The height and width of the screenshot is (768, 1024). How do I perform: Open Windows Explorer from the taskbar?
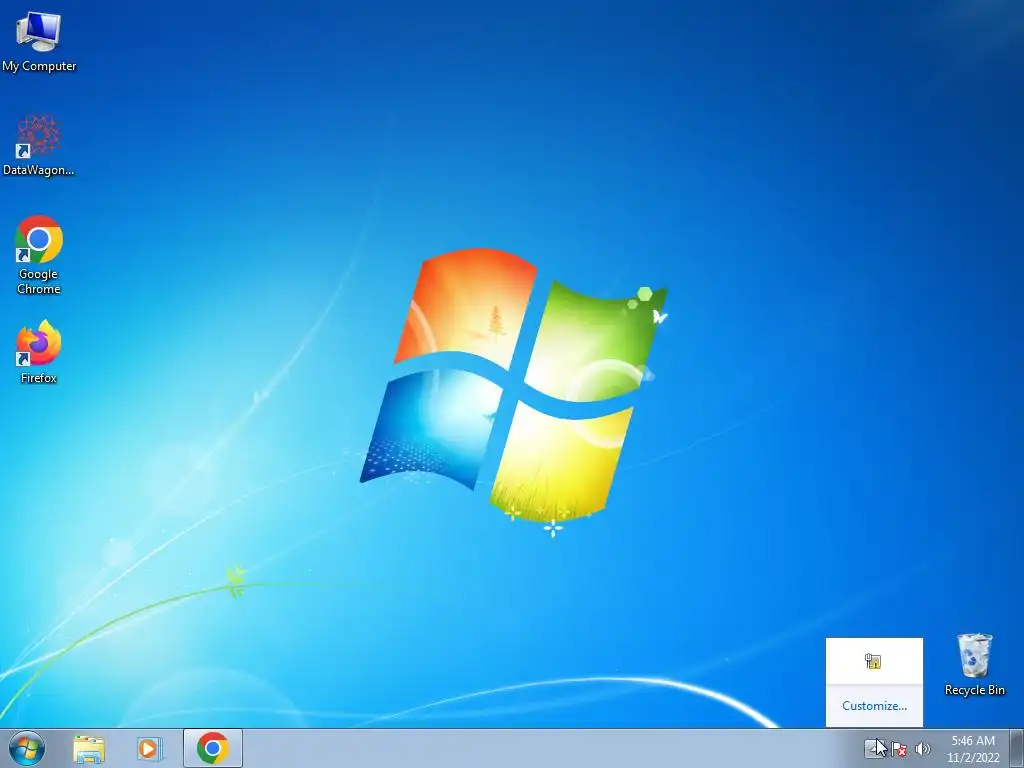(89, 748)
